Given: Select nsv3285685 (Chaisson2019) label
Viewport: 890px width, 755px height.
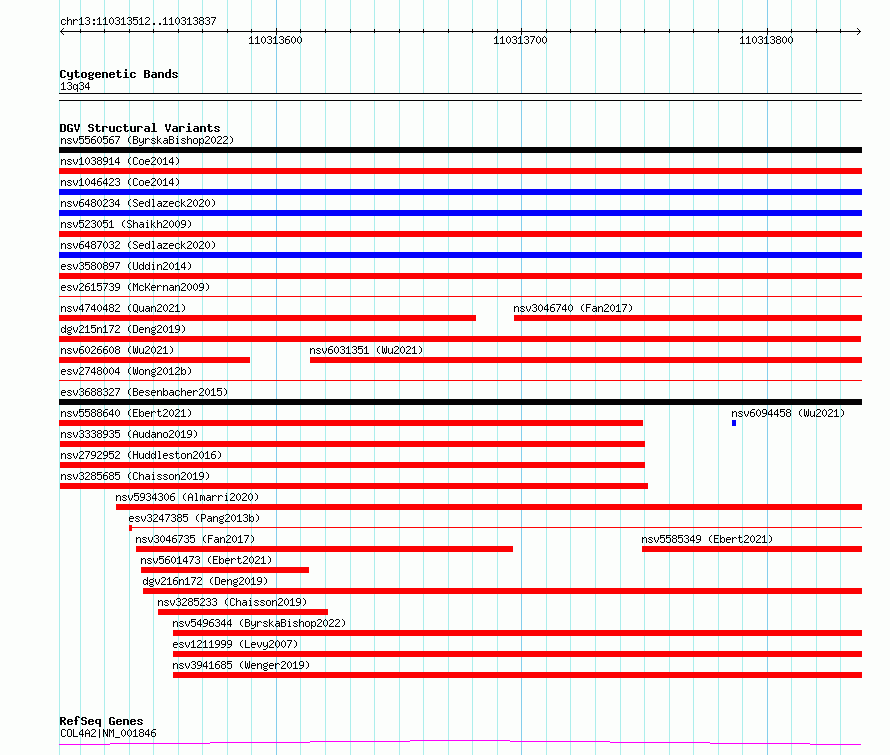Looking at the screenshot, I should pos(135,476).
